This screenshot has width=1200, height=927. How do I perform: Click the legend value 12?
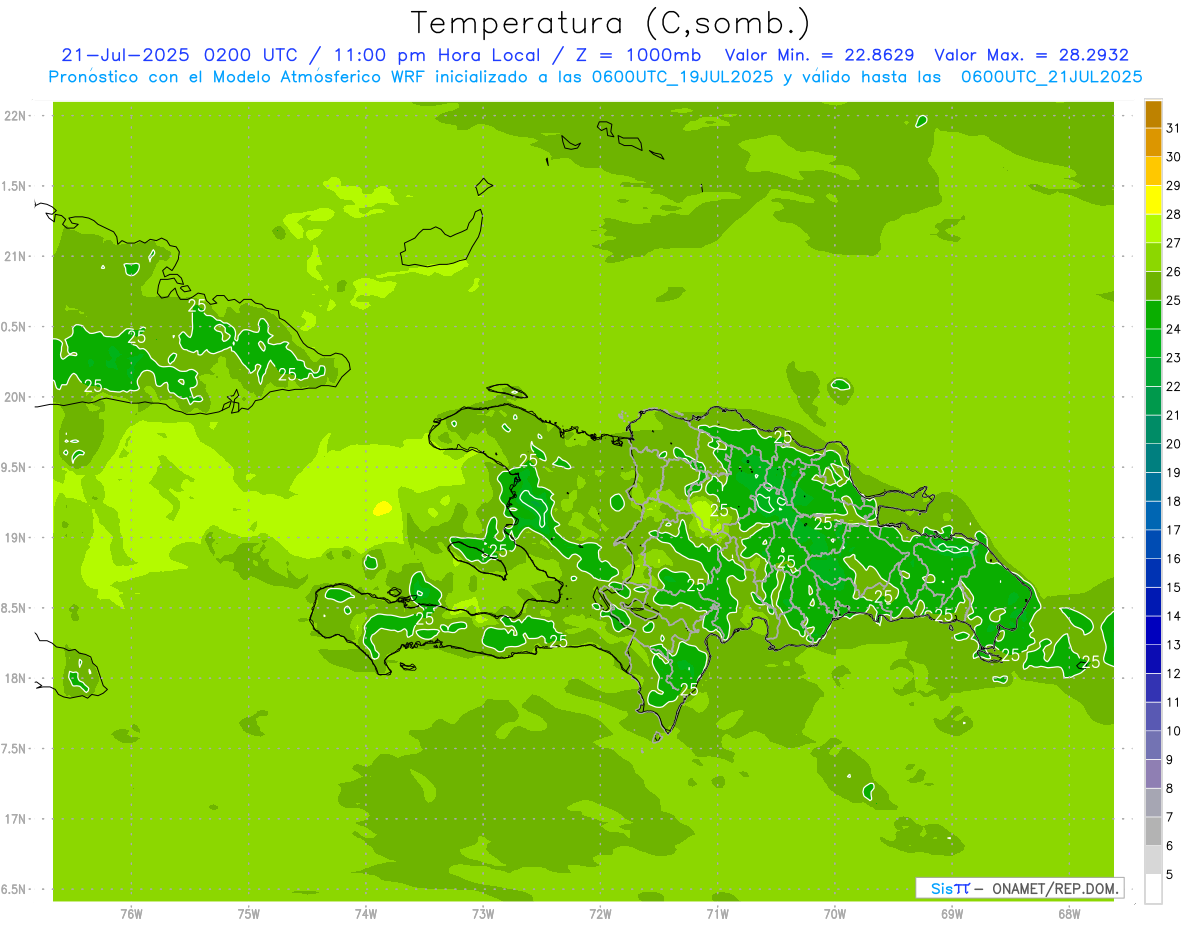click(x=1174, y=674)
